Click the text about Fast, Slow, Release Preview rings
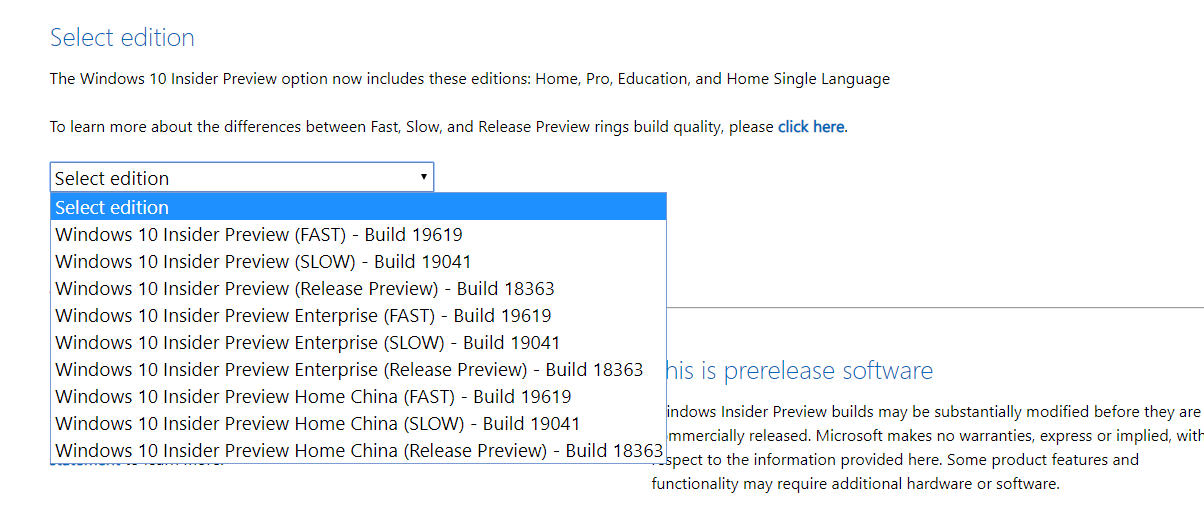Screen dimensions: 1204x521 [412, 127]
